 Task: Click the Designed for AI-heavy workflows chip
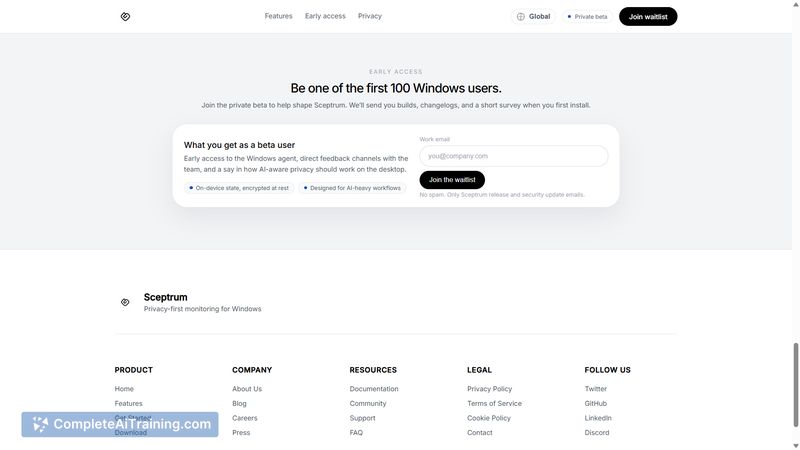[x=352, y=188]
